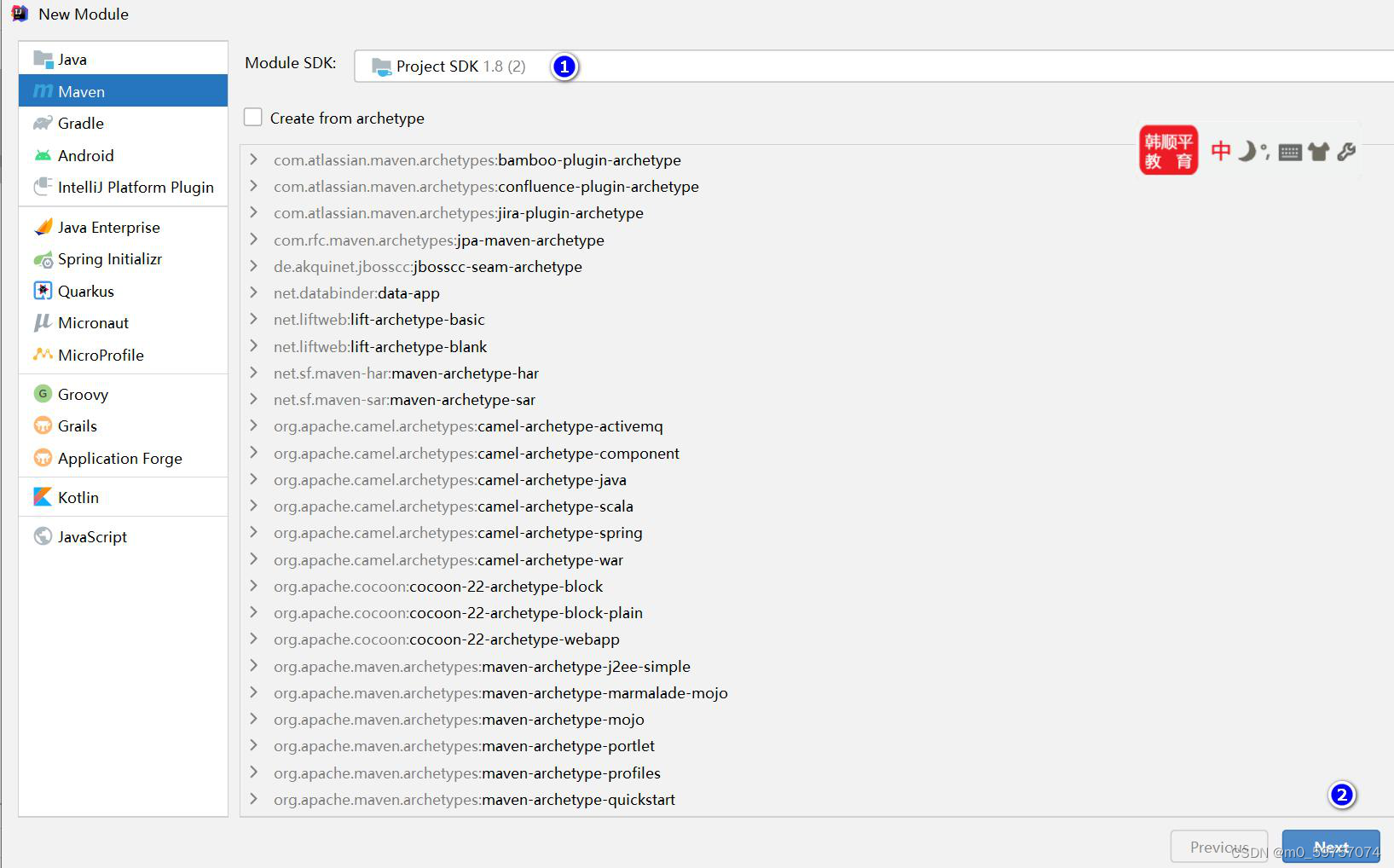Click the JavaScript globe icon

43,536
